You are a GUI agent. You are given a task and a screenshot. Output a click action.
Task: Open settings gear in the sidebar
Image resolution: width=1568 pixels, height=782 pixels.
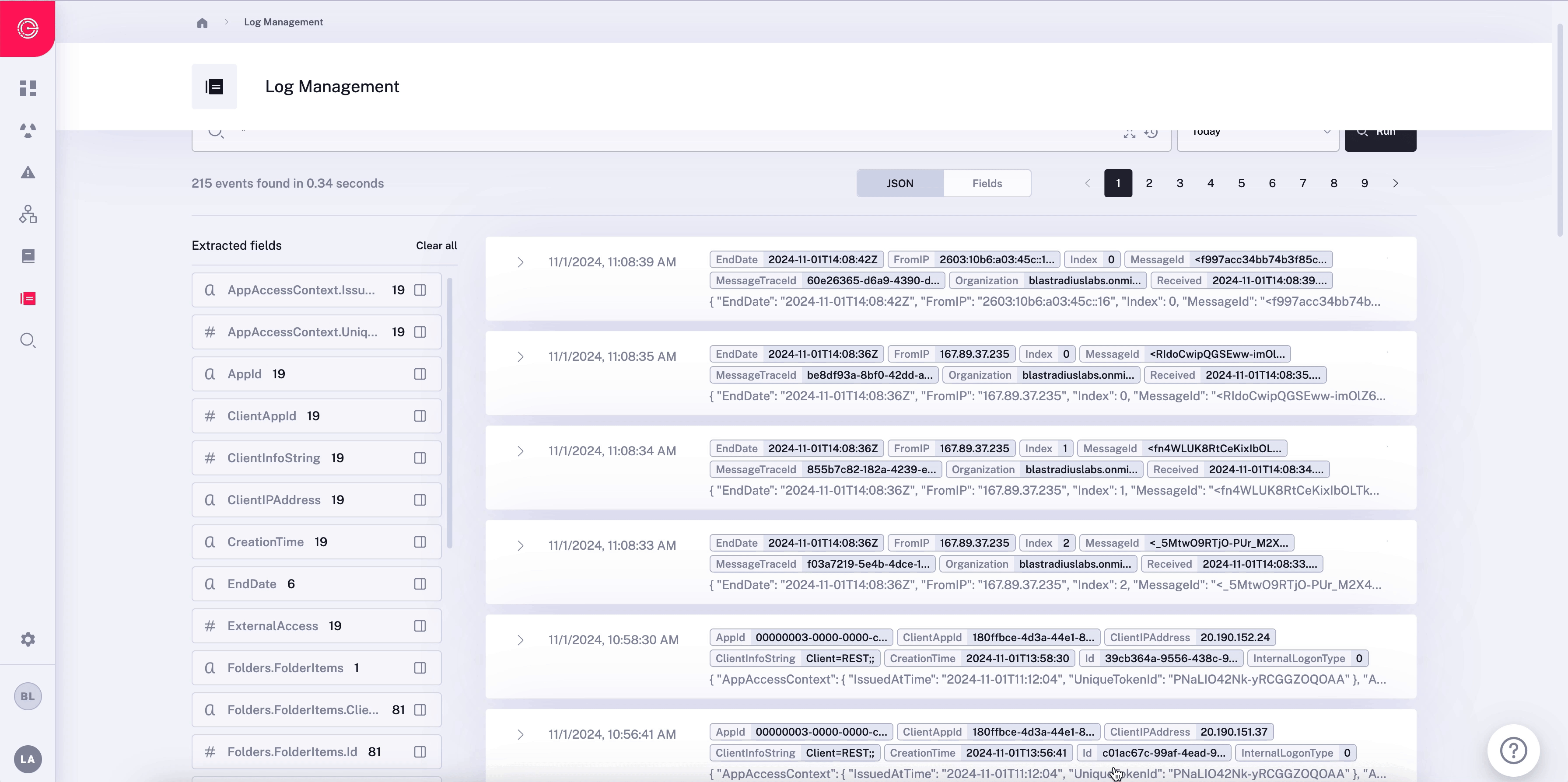pyautogui.click(x=28, y=639)
